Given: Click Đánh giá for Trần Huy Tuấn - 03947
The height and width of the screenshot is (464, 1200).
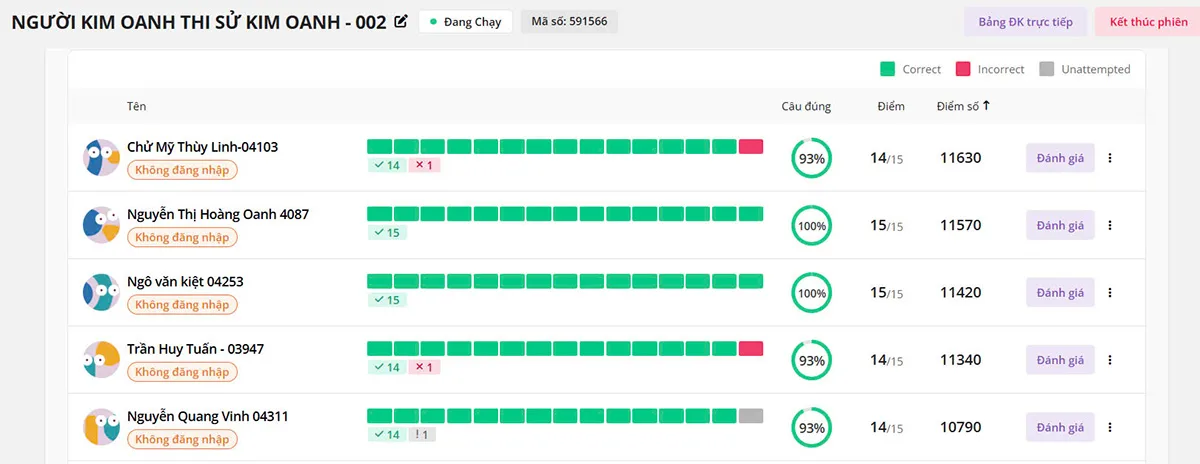Looking at the screenshot, I should tap(1060, 360).
